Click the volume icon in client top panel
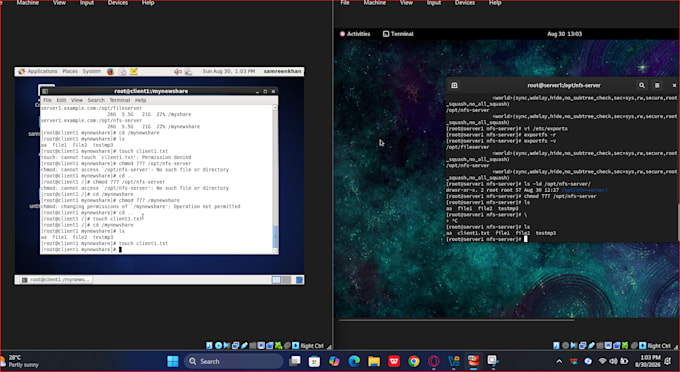 [178, 72]
